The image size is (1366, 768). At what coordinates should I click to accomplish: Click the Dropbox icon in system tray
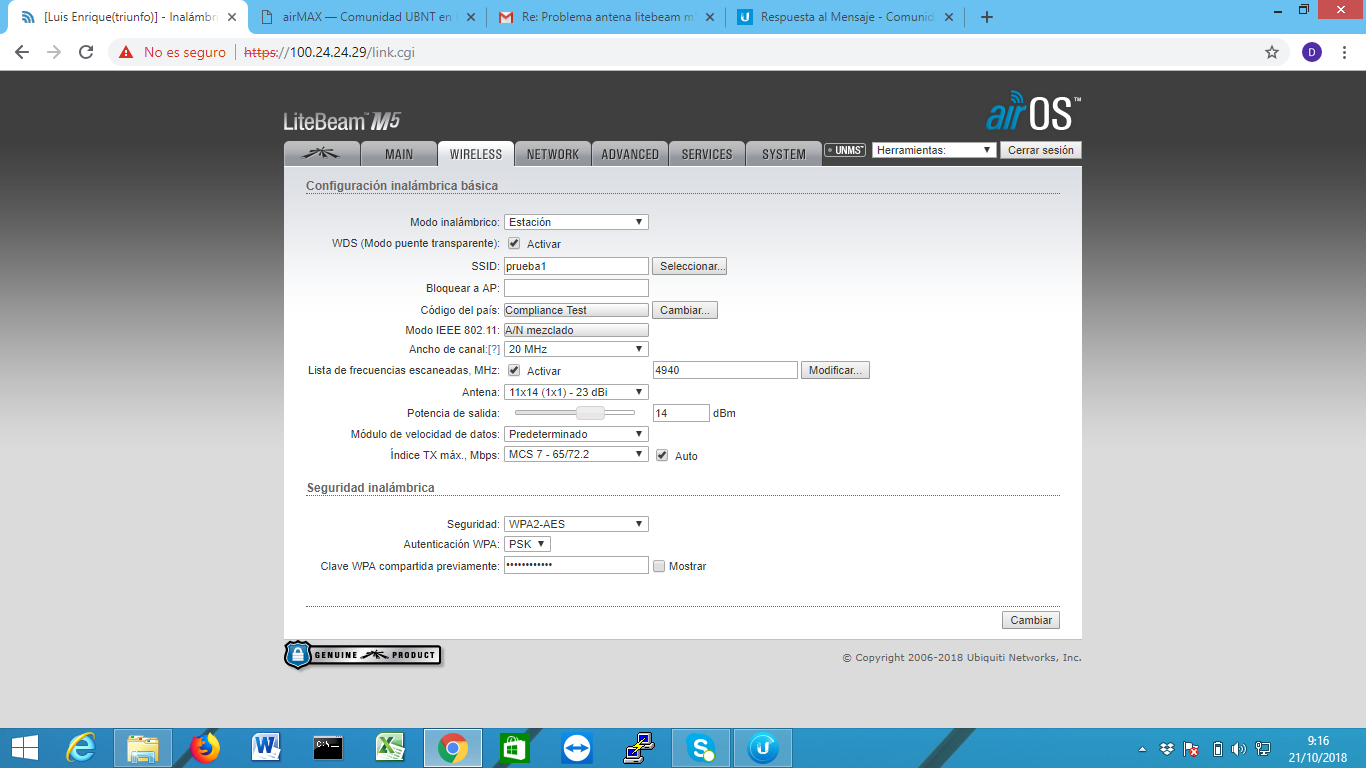(x=1167, y=748)
